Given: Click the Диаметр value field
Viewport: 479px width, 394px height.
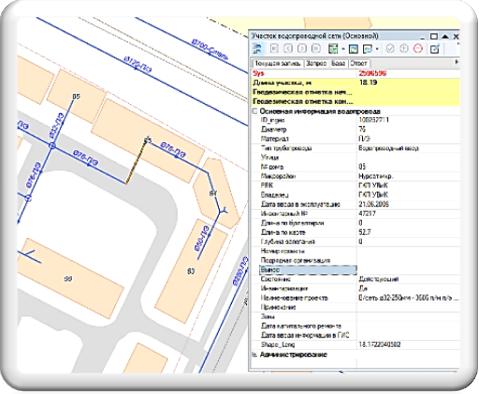Looking at the screenshot, I should click(x=408, y=129).
